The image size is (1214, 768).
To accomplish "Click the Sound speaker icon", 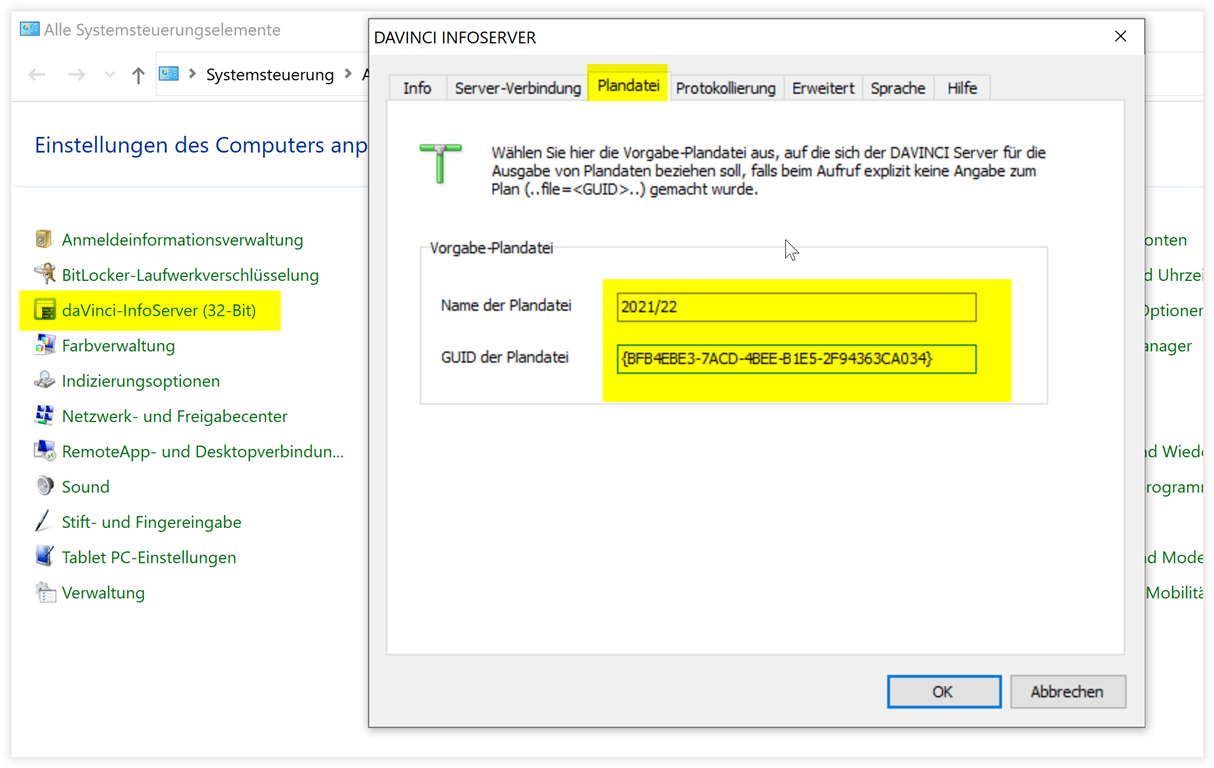I will pos(45,487).
